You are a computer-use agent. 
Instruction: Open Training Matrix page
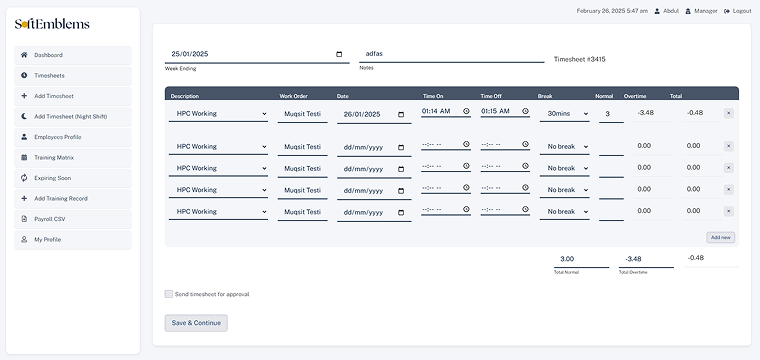pos(73,157)
